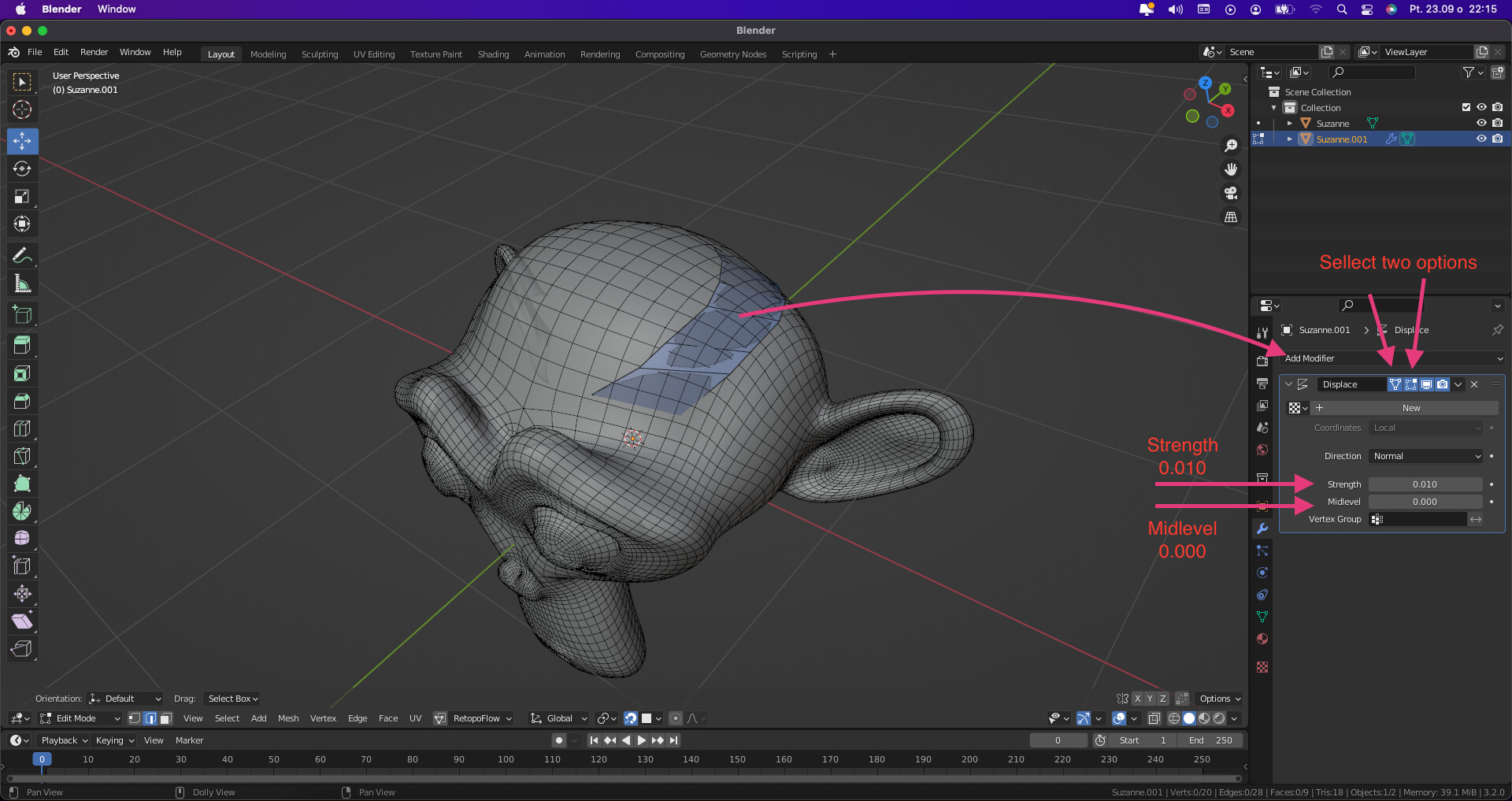The height and width of the screenshot is (801, 1512).
Task: Select the Measure tool
Action: tap(22, 284)
